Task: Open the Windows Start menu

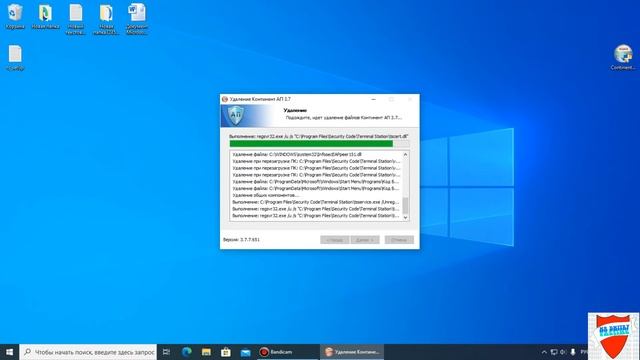Action: (9, 352)
